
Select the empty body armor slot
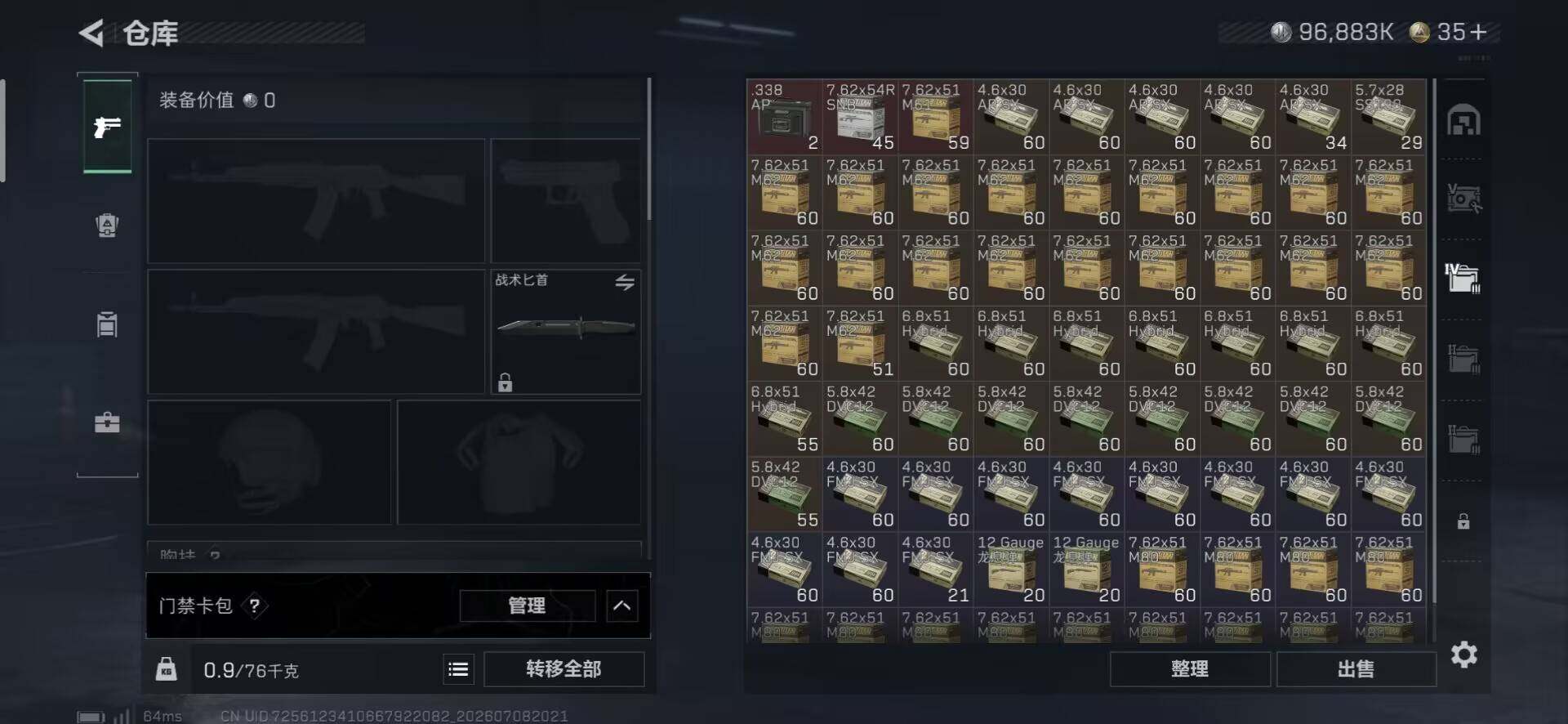click(519, 463)
